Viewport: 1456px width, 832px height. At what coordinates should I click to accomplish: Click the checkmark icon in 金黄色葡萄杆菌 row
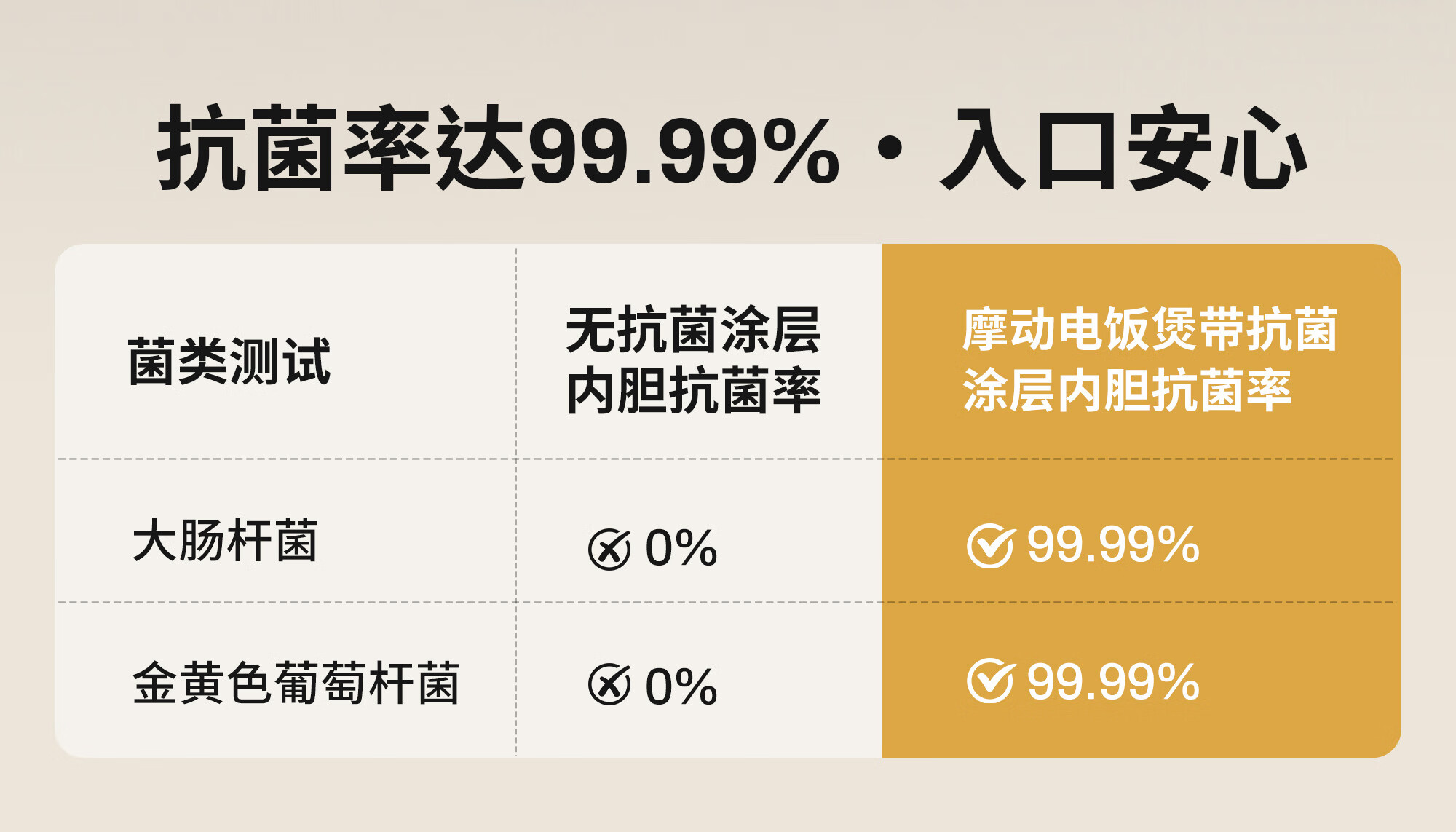coord(990,681)
